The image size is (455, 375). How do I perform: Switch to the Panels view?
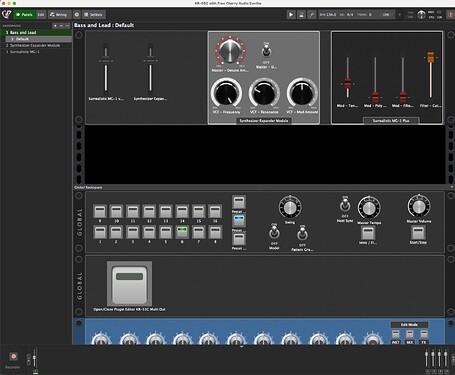tap(24, 15)
